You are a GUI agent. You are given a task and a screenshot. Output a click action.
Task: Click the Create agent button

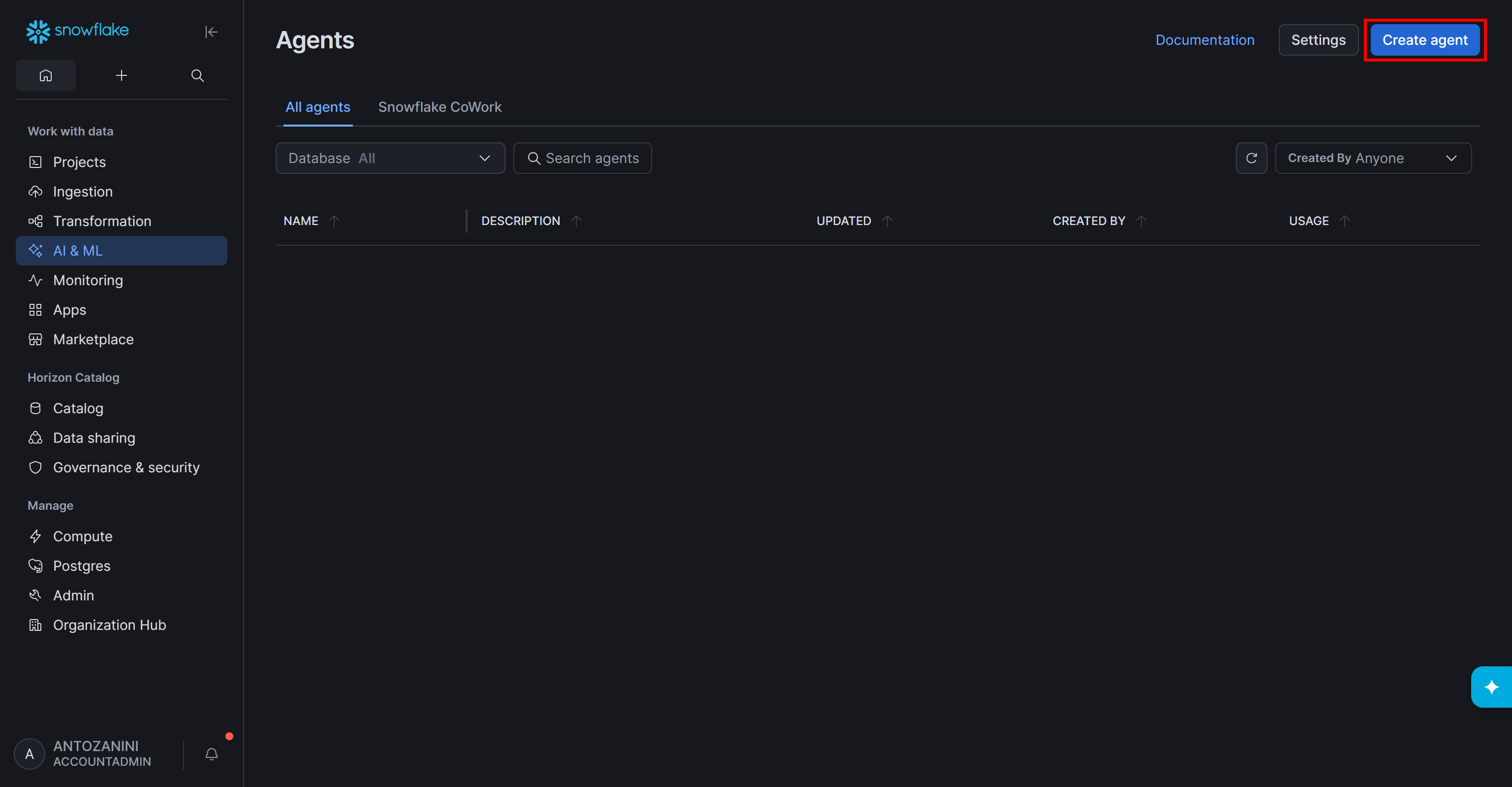click(x=1424, y=40)
